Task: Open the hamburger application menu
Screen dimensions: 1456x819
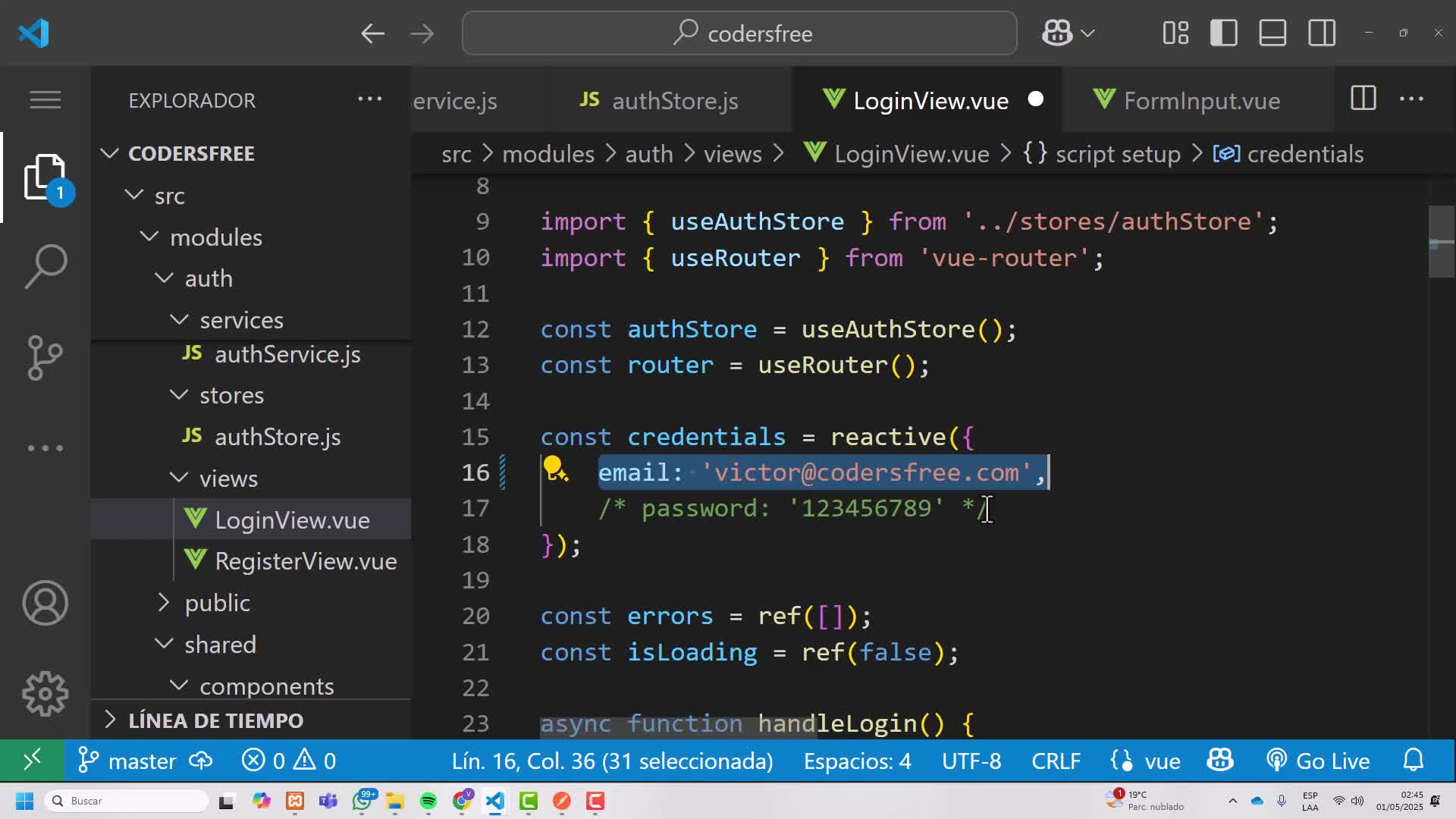Action: [45, 99]
